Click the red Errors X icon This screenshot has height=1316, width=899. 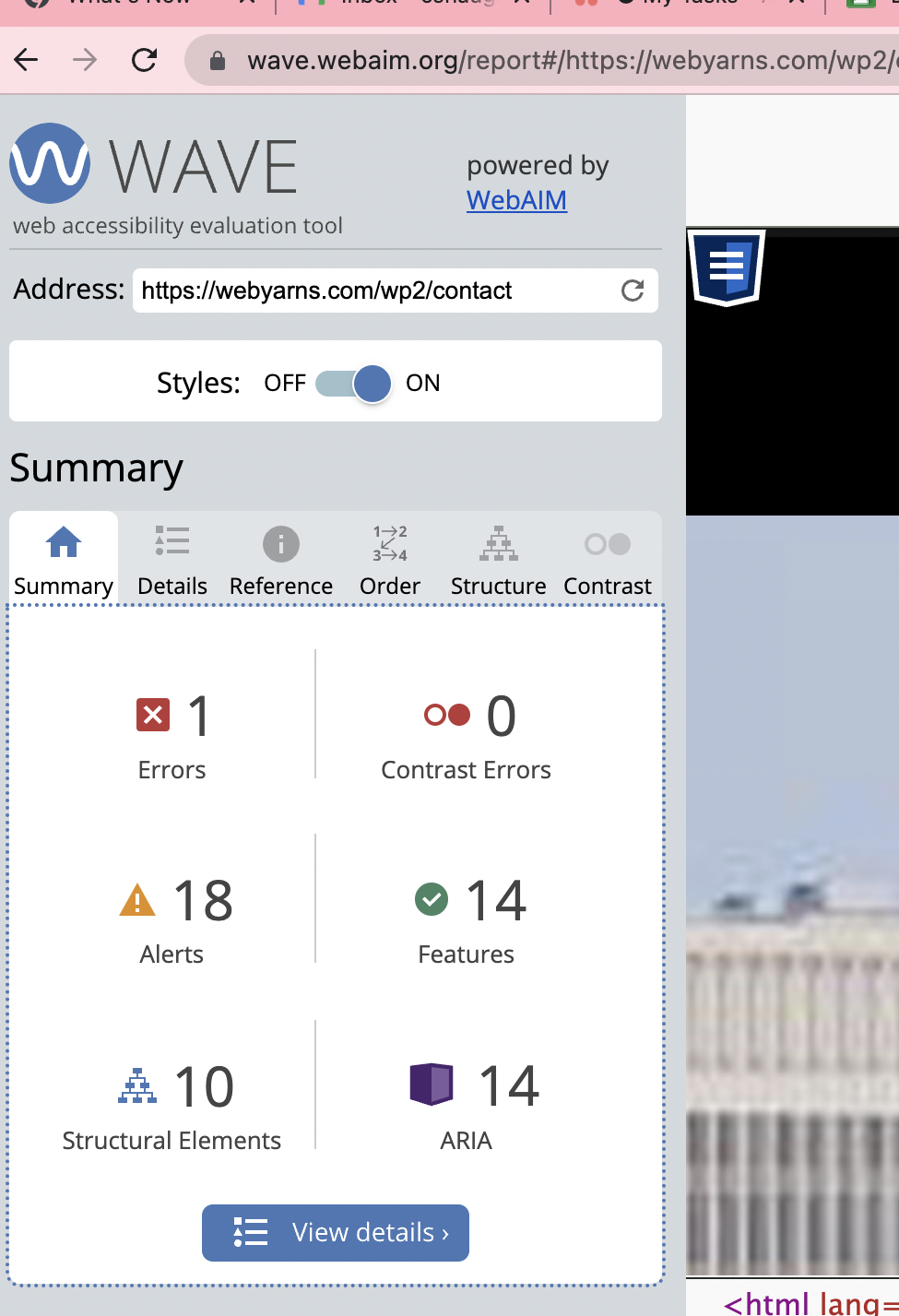[153, 715]
